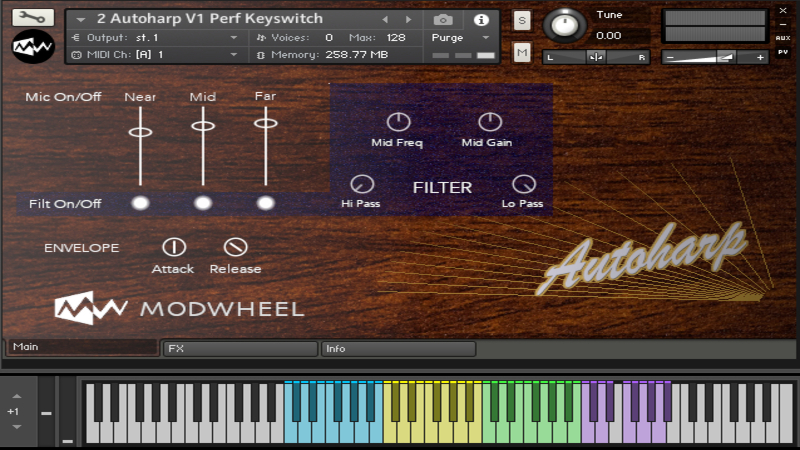Click the Mid Freq knob
This screenshot has height=450, width=800.
point(398,122)
